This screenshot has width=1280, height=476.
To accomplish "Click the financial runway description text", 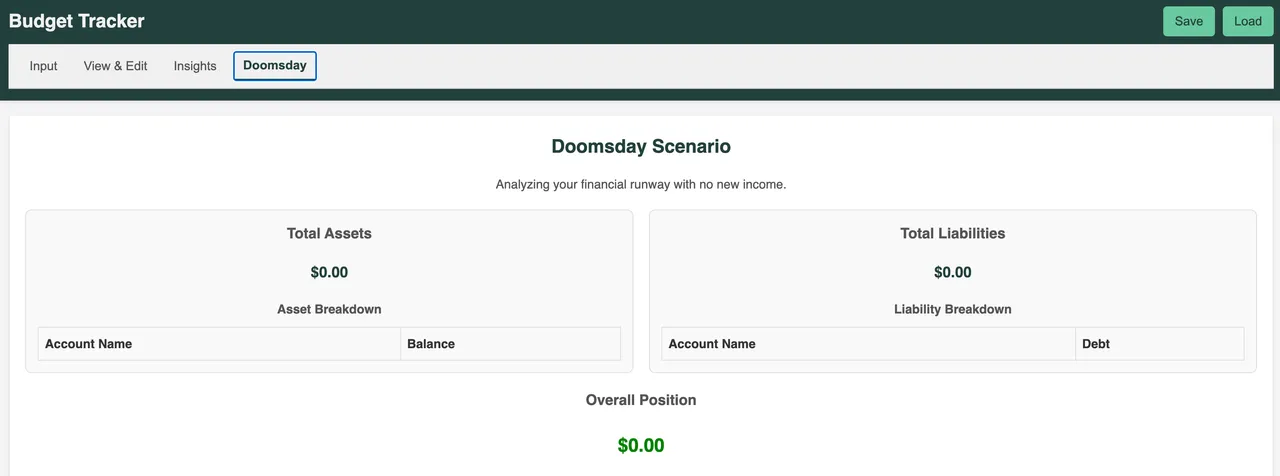I will 641,185.
